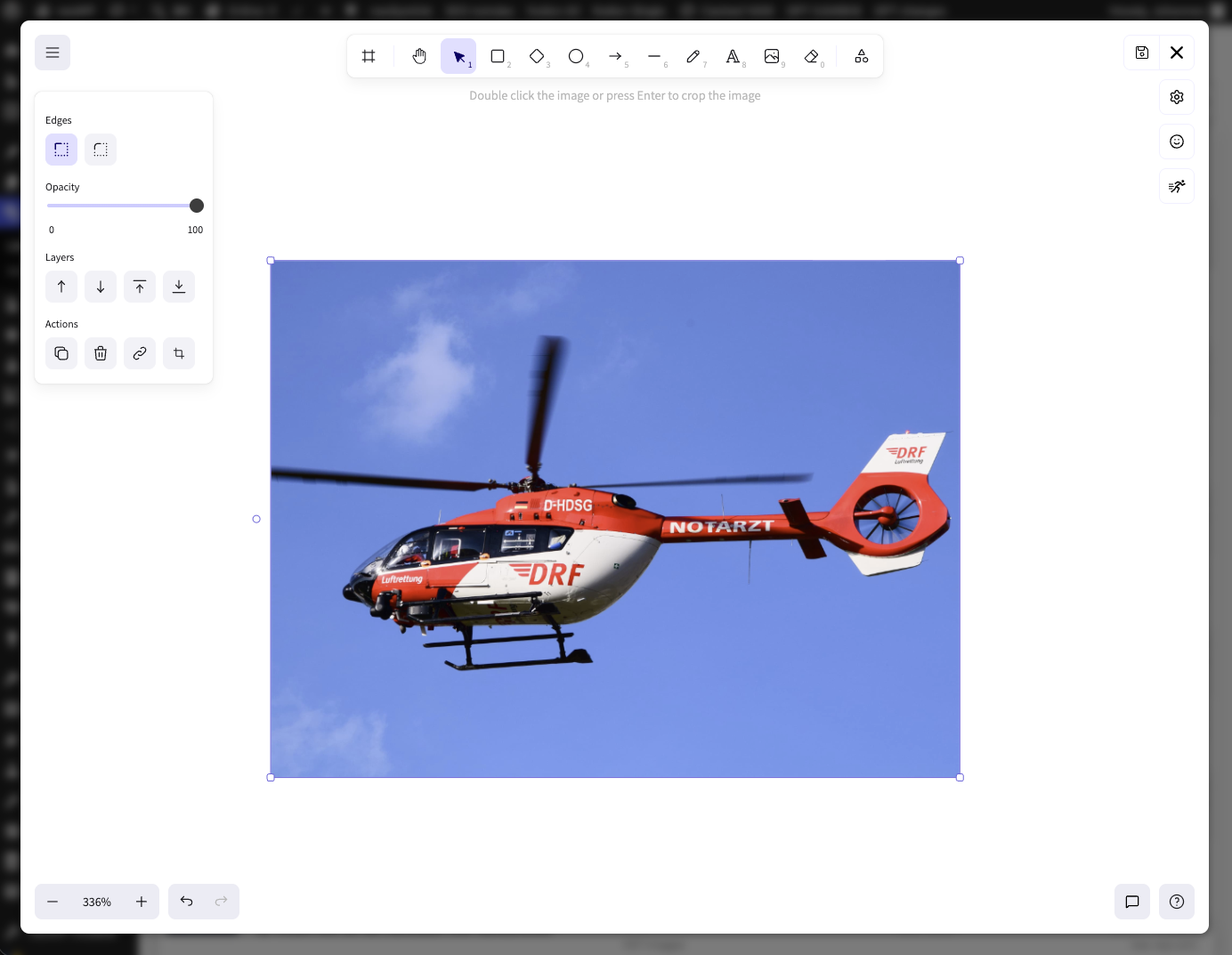
Task: Activate the Hand pan tool
Action: (419, 56)
